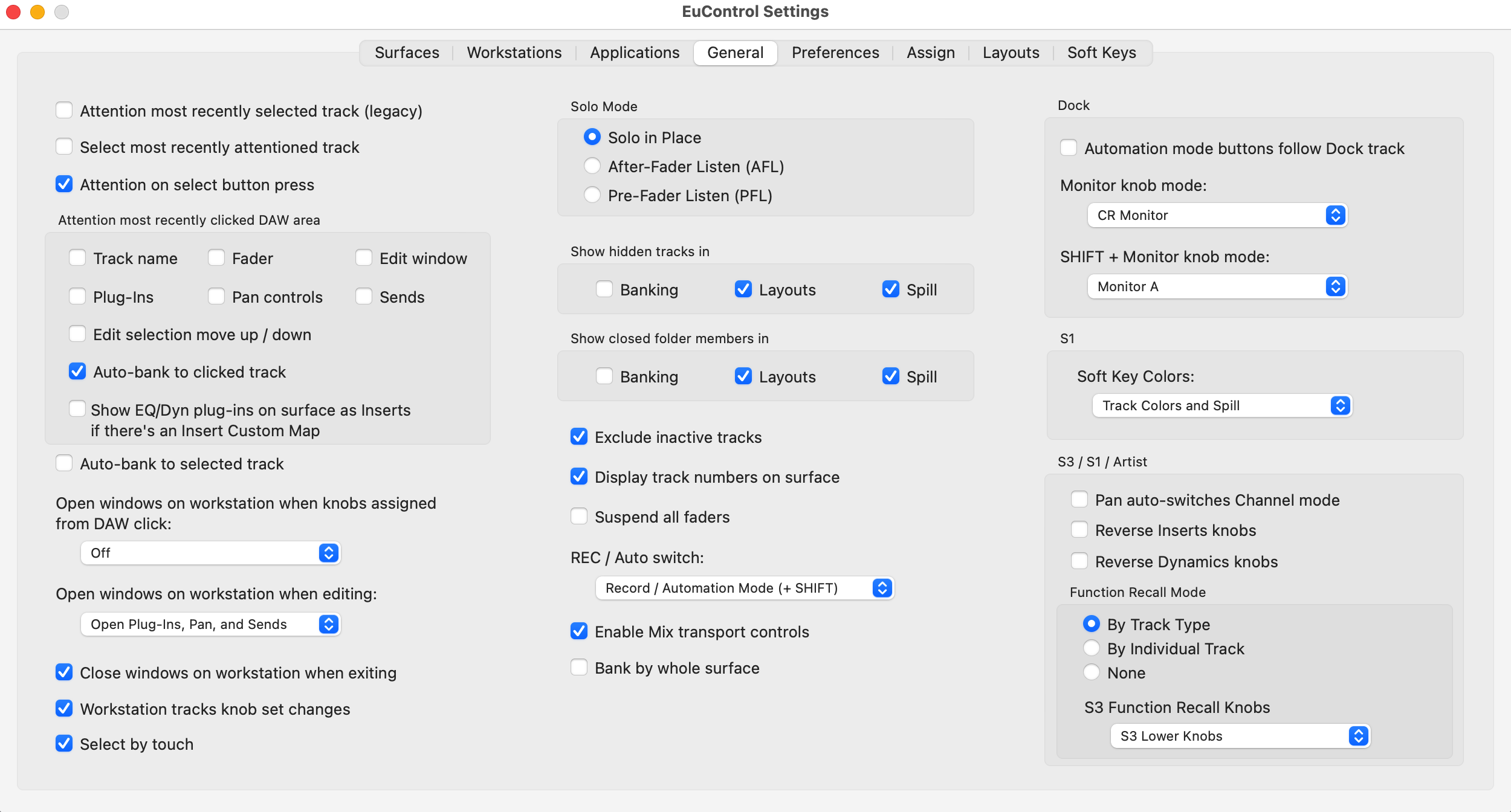Select By Individual Track recall mode

(1092, 648)
